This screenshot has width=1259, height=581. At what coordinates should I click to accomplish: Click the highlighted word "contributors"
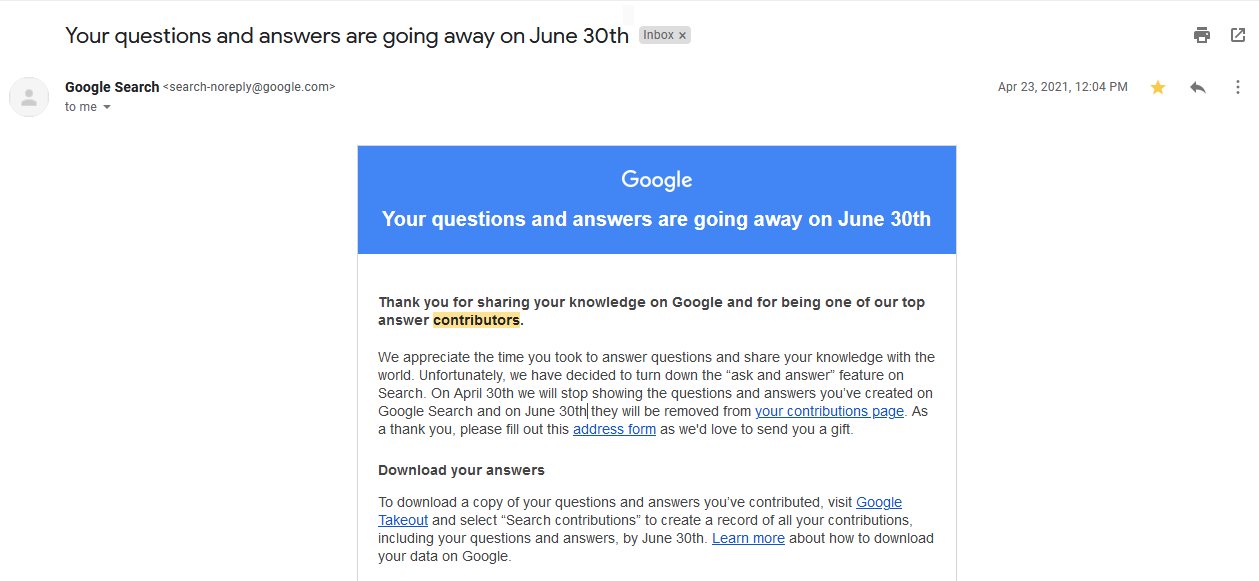(x=476, y=320)
